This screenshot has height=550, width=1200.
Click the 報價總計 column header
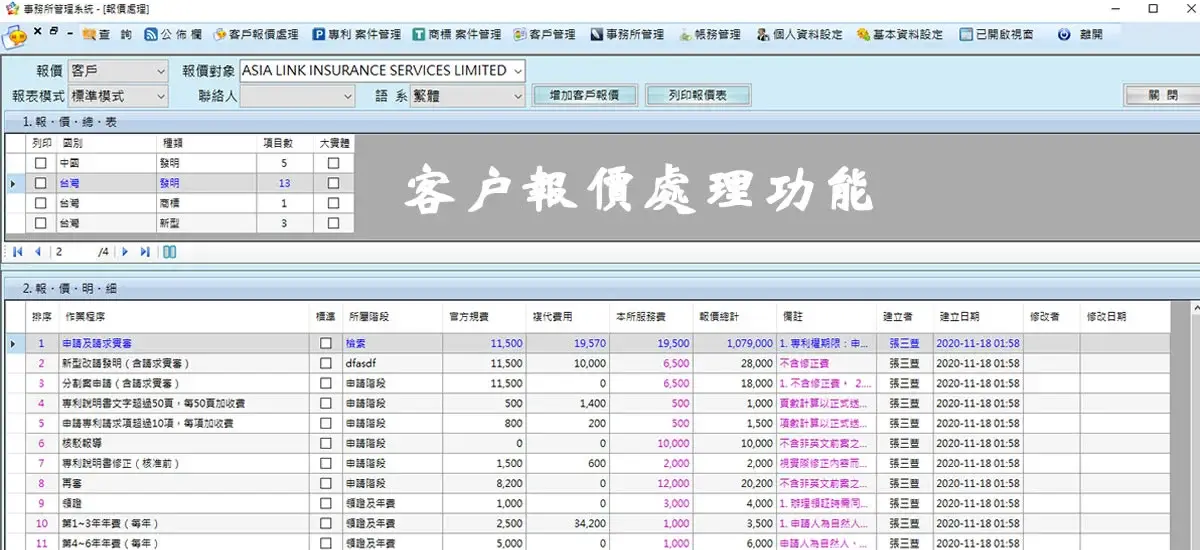click(735, 316)
